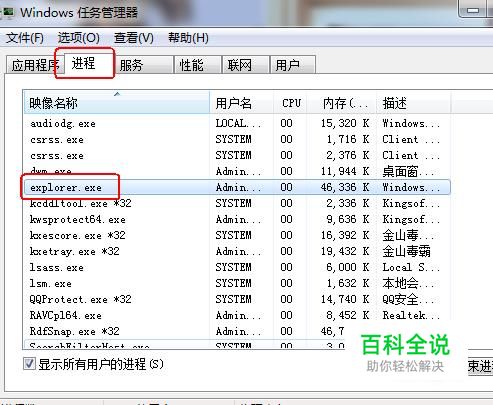
Task: Open the 帮助(H) menu
Action: (x=188, y=38)
